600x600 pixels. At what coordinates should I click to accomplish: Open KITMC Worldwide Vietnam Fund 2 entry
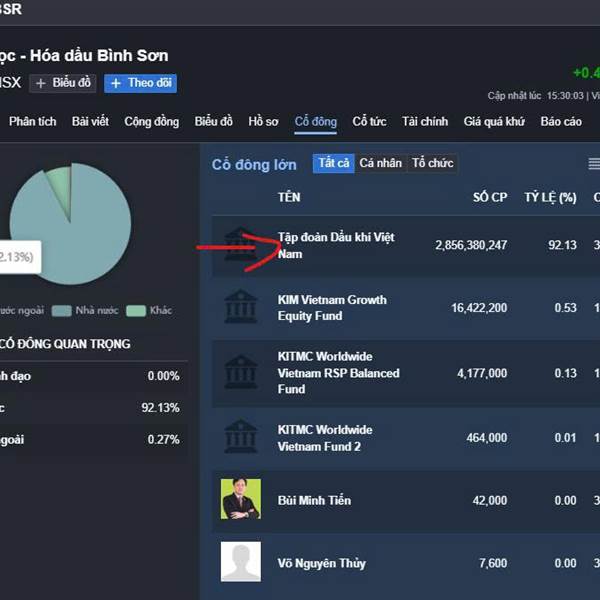(325, 438)
